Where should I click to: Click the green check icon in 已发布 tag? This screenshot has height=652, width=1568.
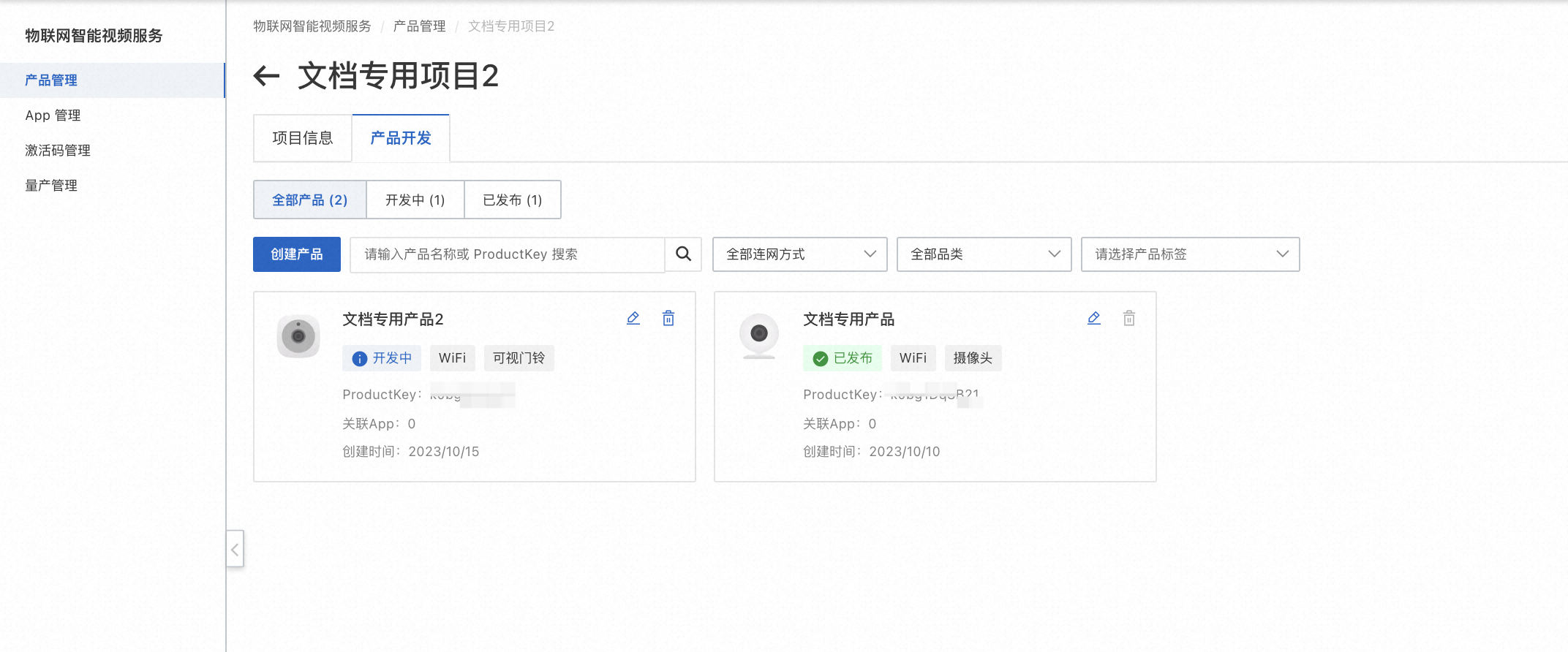point(821,358)
